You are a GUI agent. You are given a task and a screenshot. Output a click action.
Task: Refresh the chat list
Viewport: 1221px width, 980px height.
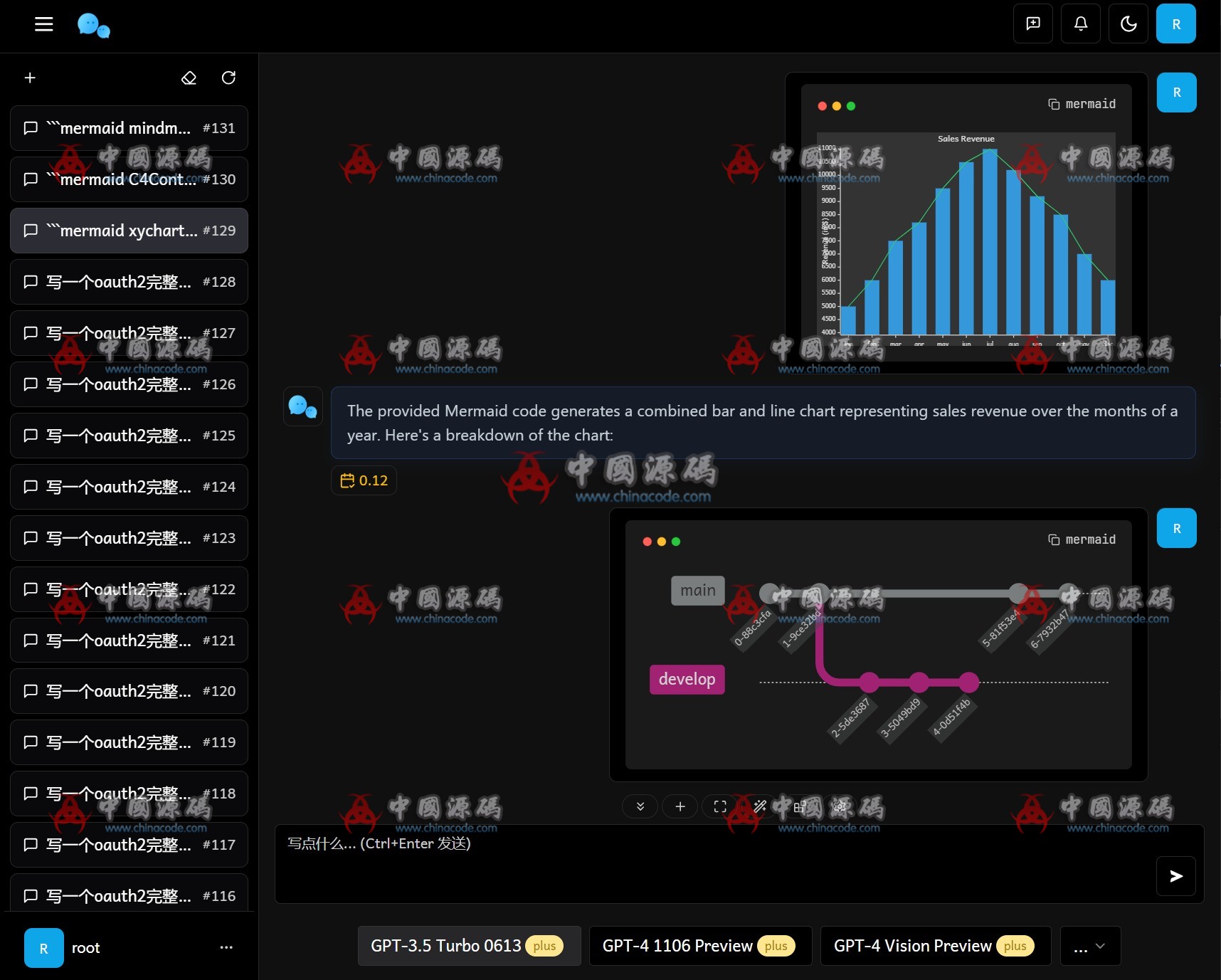click(x=228, y=78)
